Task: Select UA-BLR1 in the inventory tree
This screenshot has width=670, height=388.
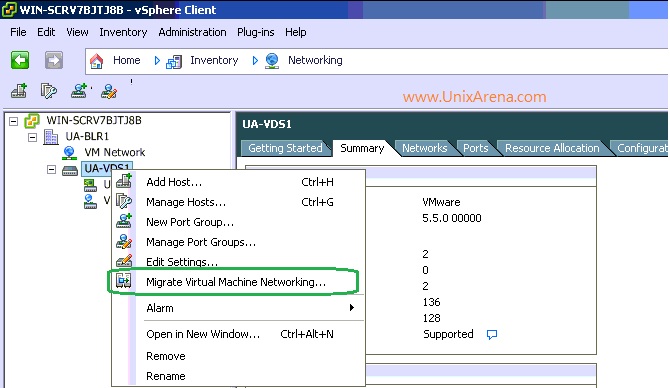Action: click(87, 136)
